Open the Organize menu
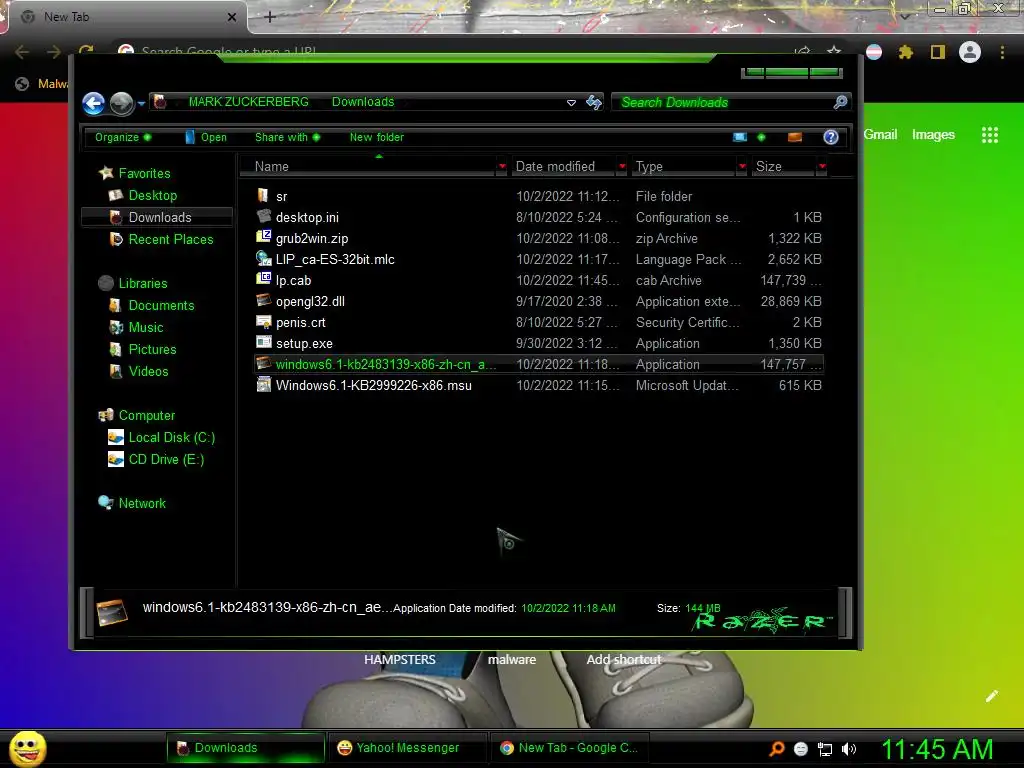 tap(123, 137)
